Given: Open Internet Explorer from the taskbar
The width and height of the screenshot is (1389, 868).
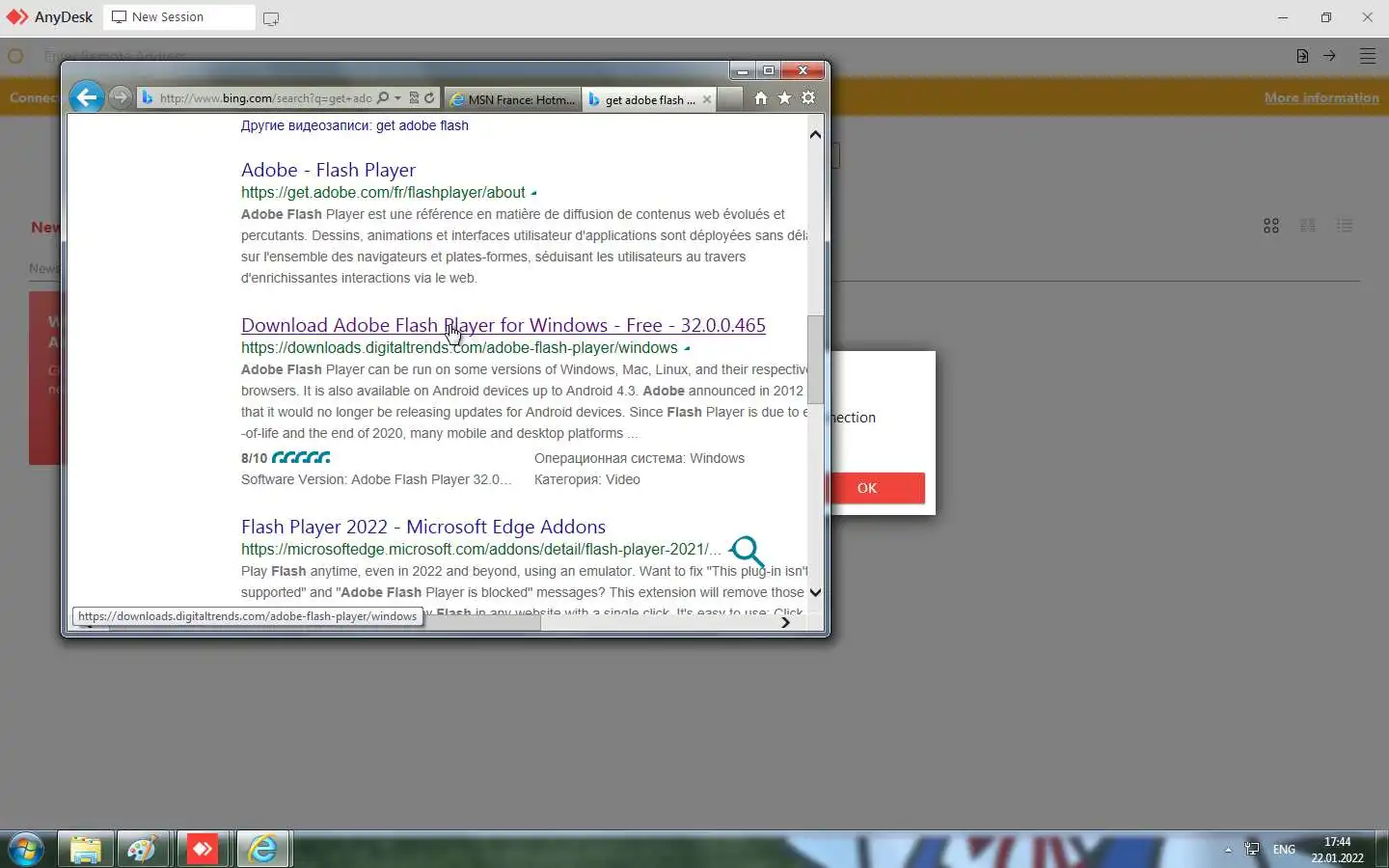Looking at the screenshot, I should tap(262, 849).
